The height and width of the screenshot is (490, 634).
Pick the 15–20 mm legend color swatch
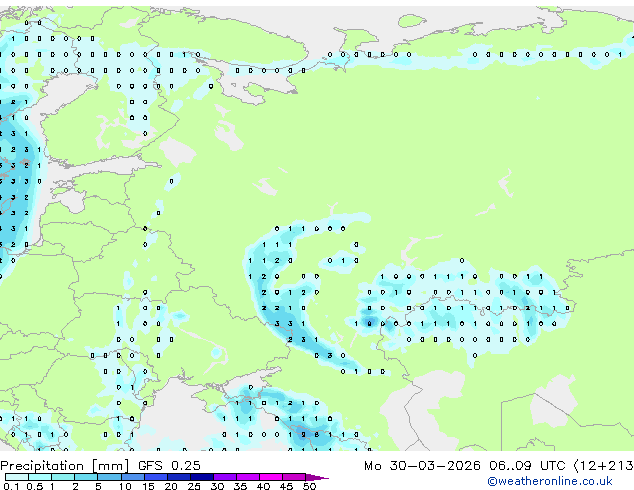(156, 477)
